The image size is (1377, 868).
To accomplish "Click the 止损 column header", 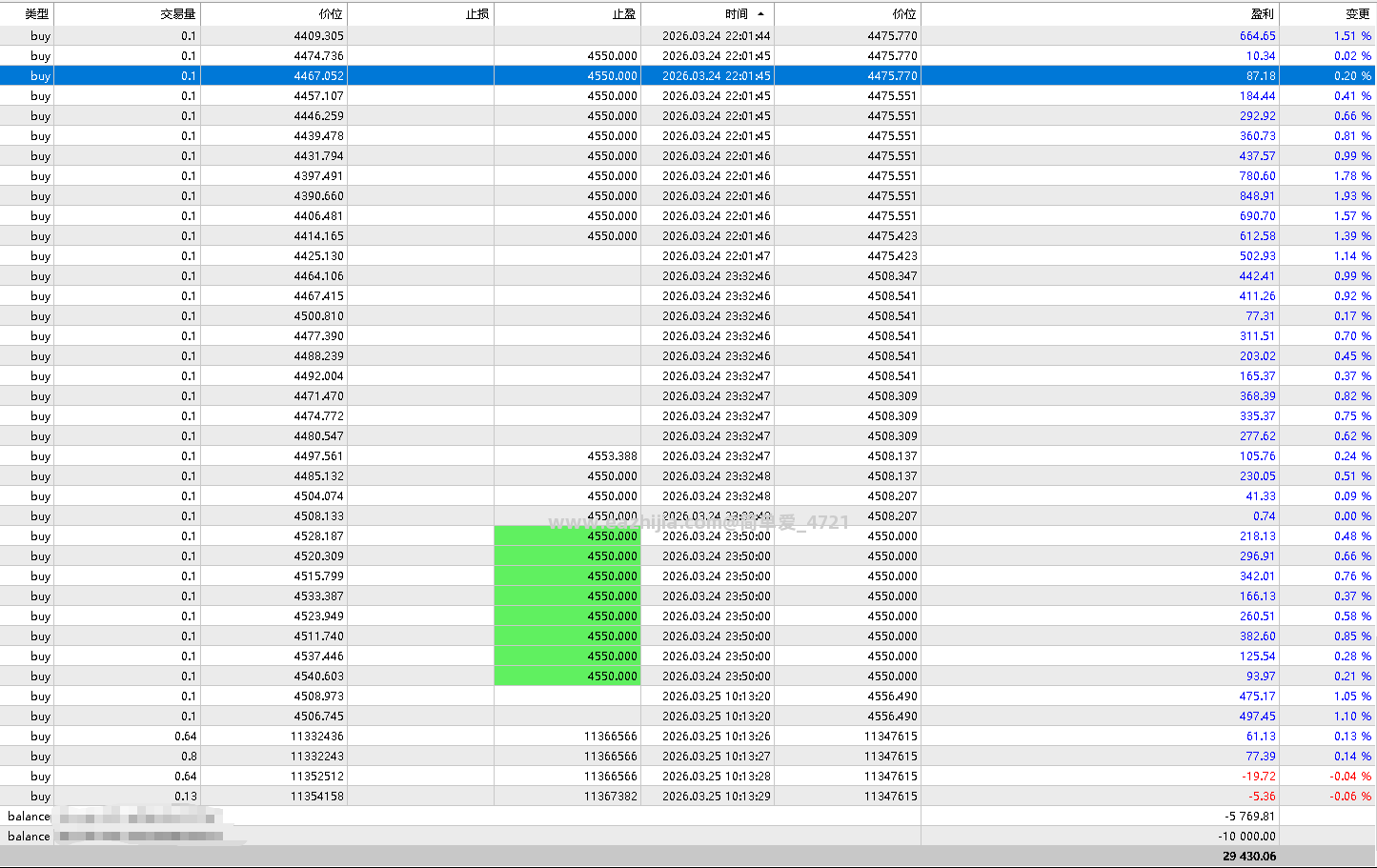I will [421, 14].
